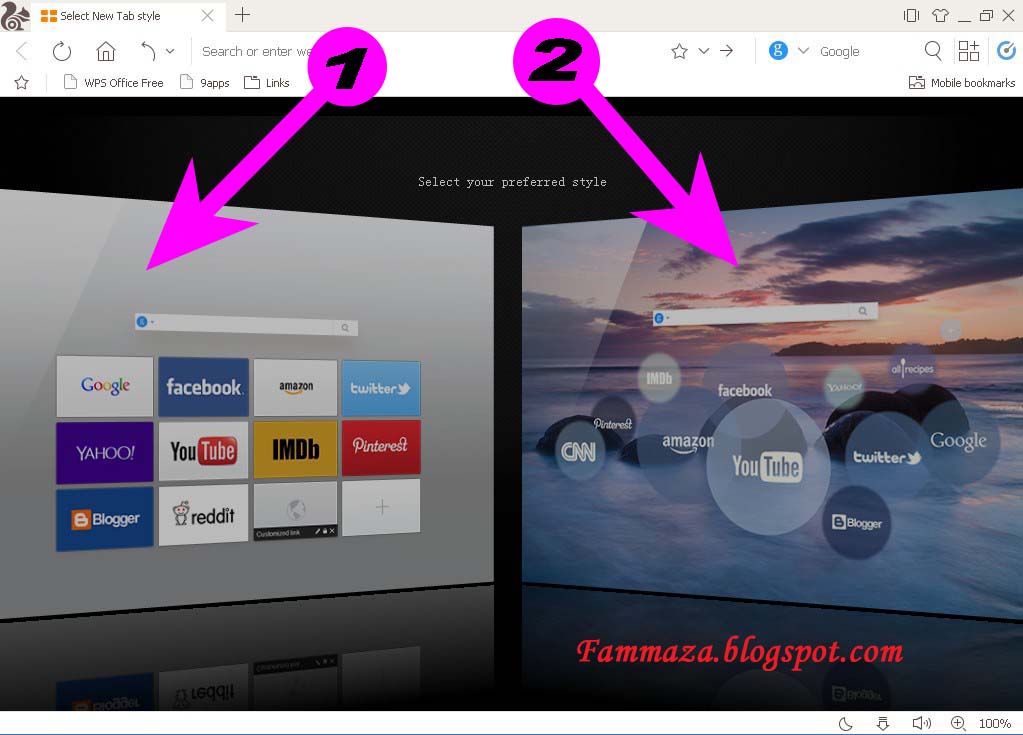Click the Google tile in grid style

(105, 386)
